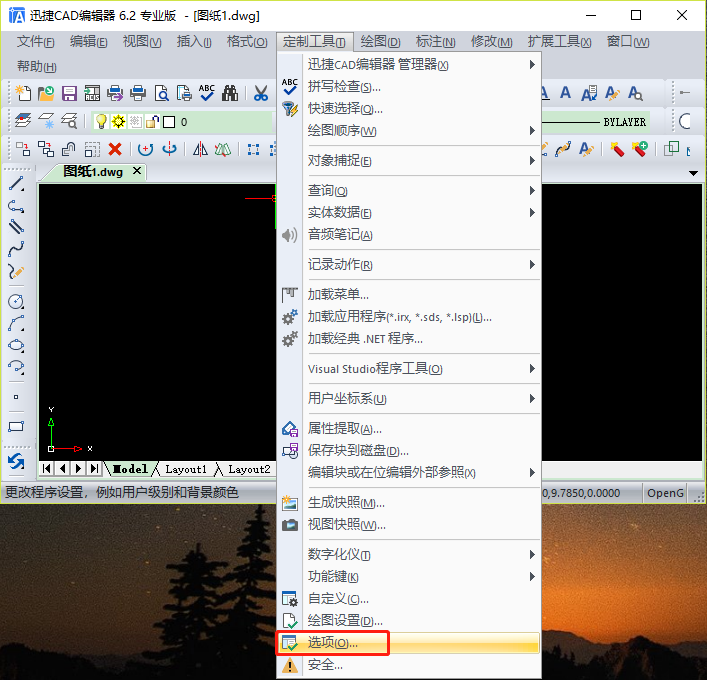Click the New drawing icon in toolbar
707x680 pixels.
point(23,93)
